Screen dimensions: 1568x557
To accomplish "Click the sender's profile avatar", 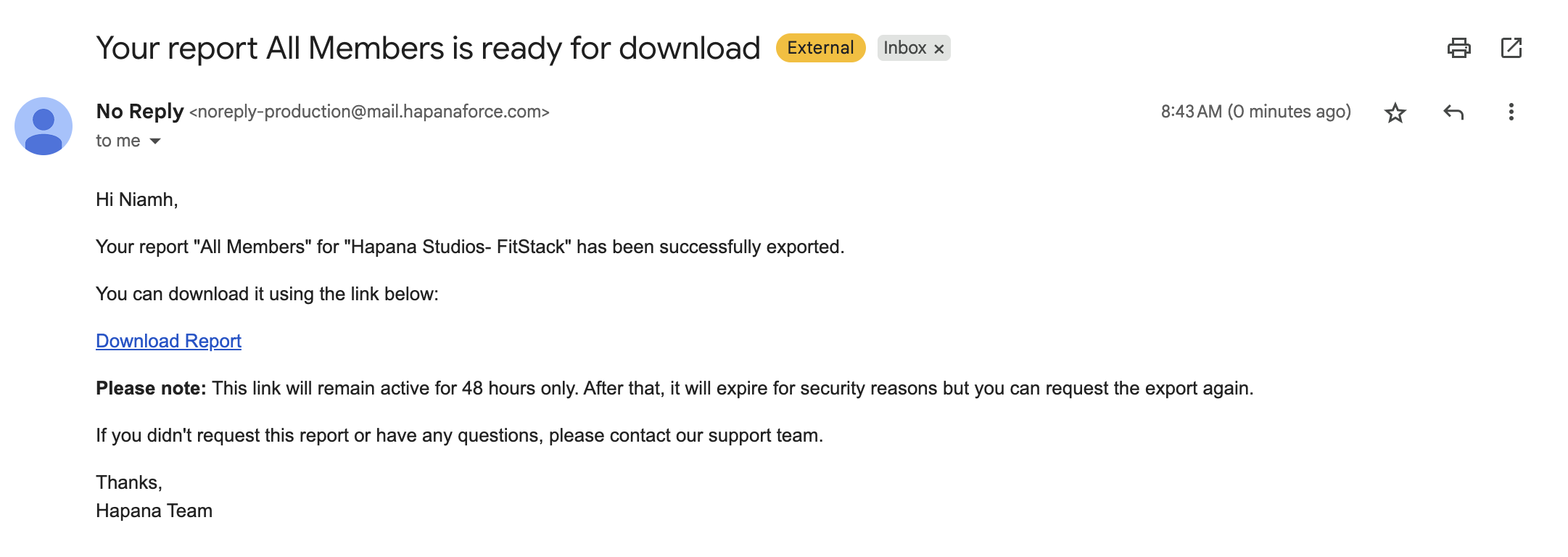I will [44, 126].
